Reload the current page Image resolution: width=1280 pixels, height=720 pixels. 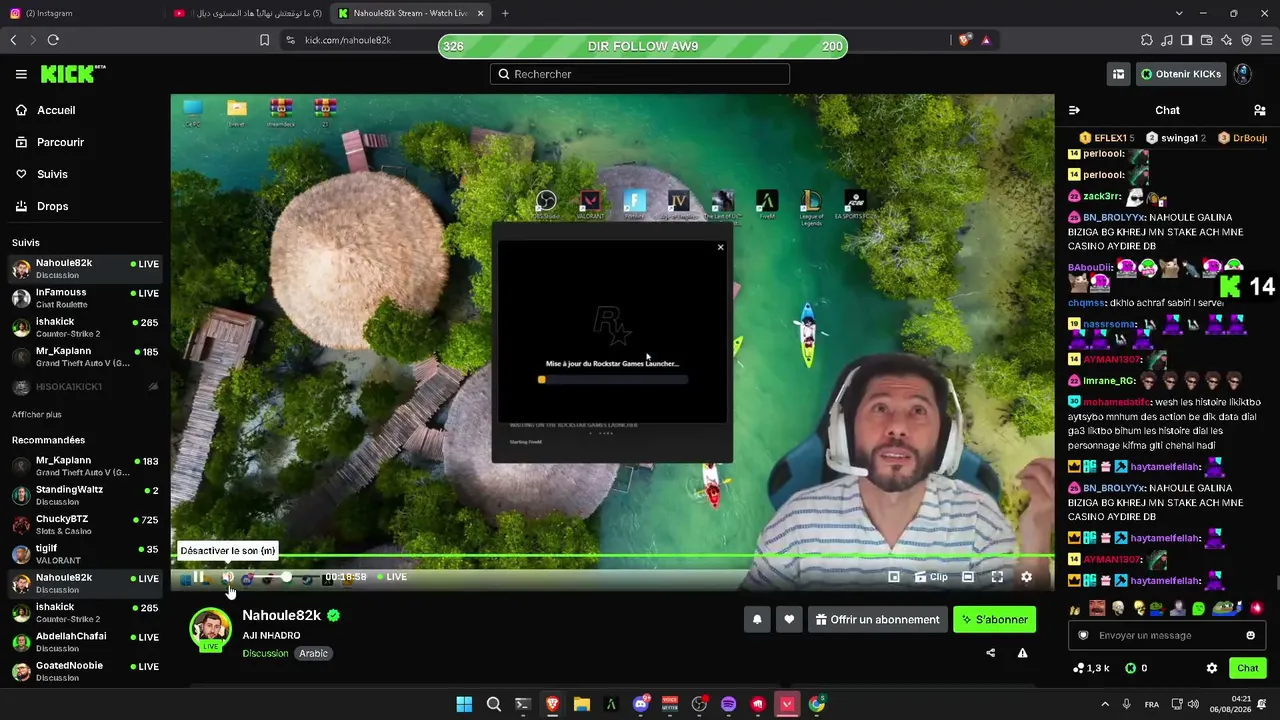pos(53,40)
